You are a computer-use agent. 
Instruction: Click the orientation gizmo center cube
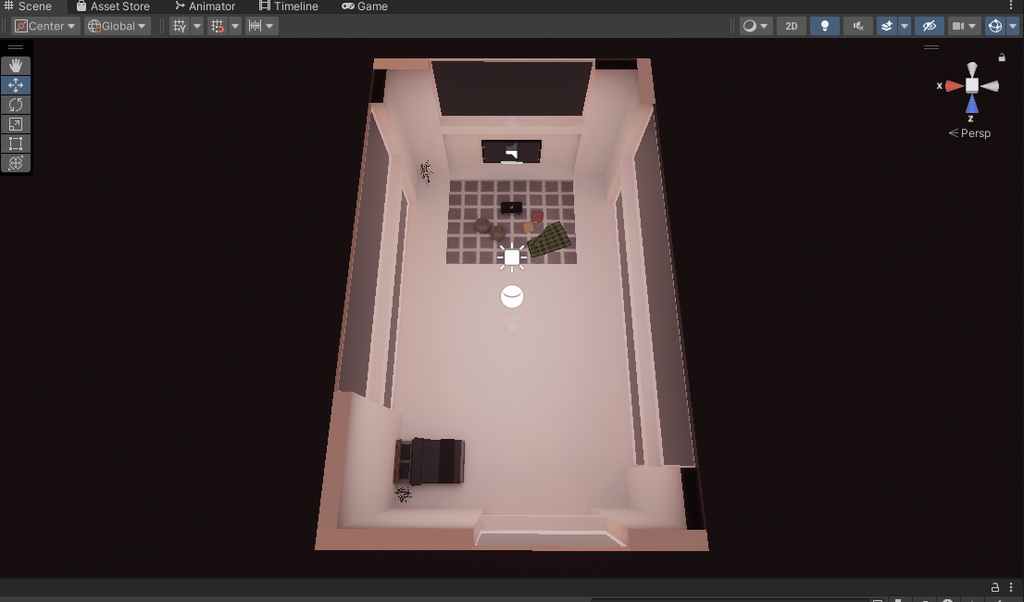pyautogui.click(x=972, y=86)
